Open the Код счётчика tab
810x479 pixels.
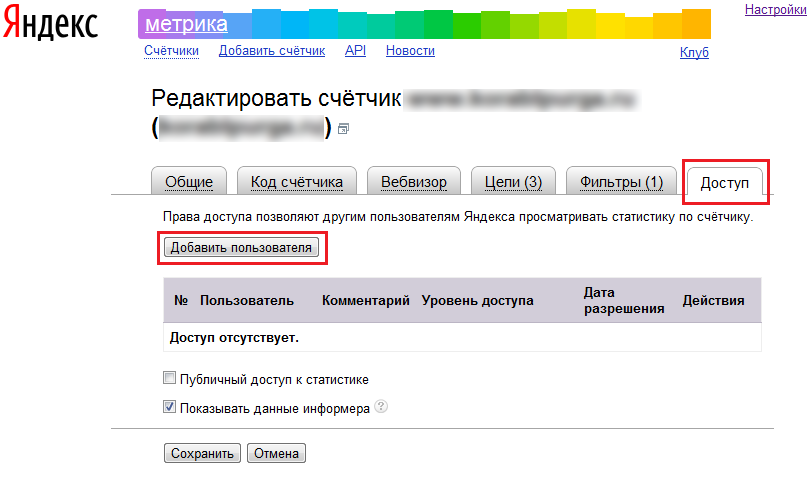pos(297,182)
